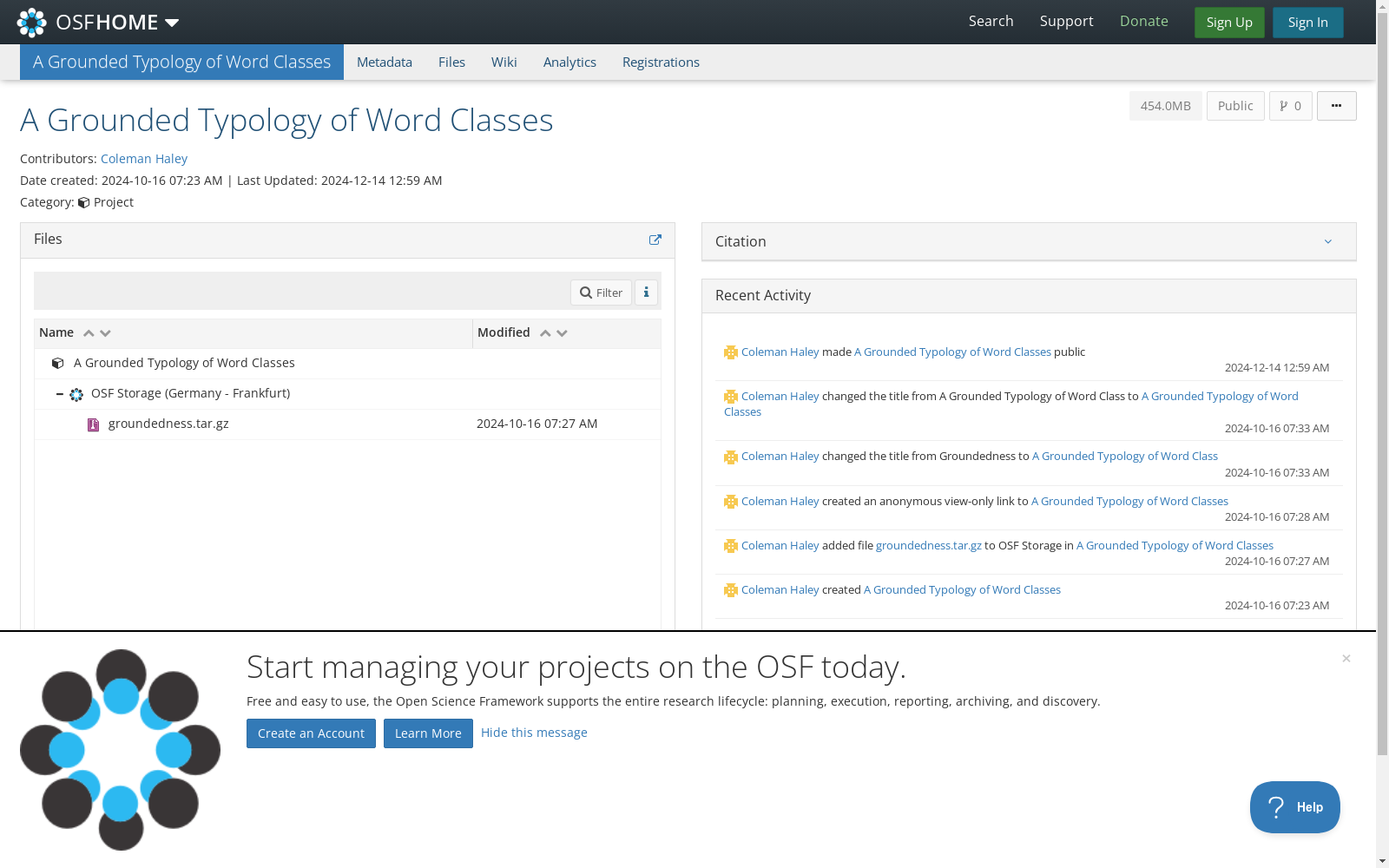Image resolution: width=1389 pixels, height=868 pixels.
Task: Select OSF Storage (Germany - Frankfurt) row
Action: click(347, 394)
